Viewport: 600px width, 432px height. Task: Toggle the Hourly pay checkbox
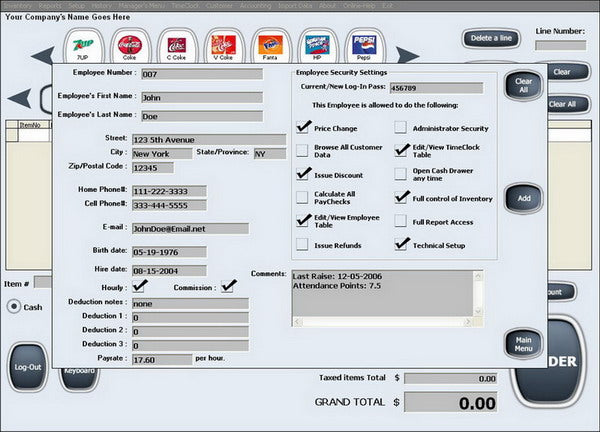click(x=138, y=287)
